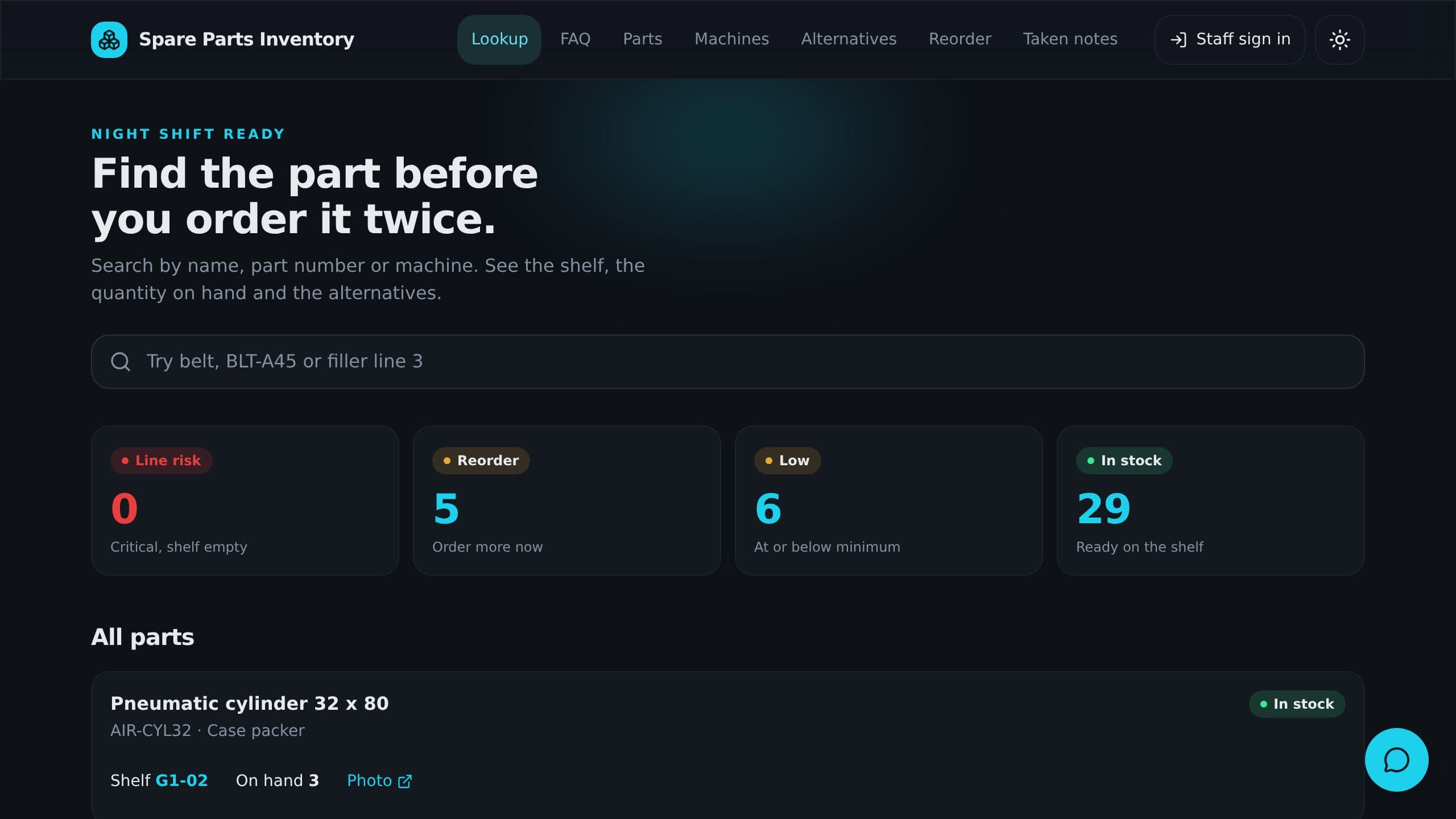Open the Reorder summary card

point(567,500)
